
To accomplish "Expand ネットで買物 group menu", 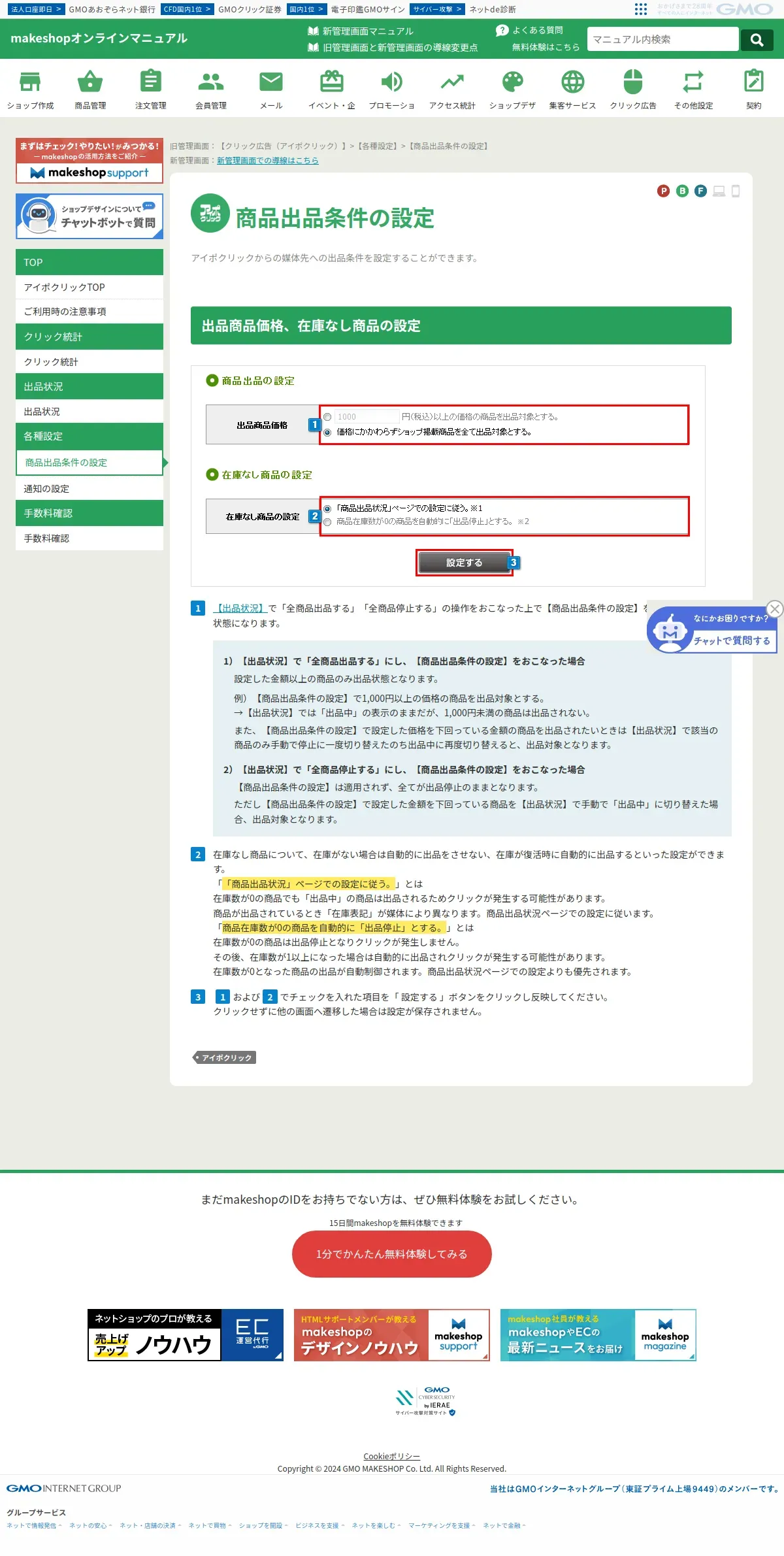I will click(x=210, y=1525).
